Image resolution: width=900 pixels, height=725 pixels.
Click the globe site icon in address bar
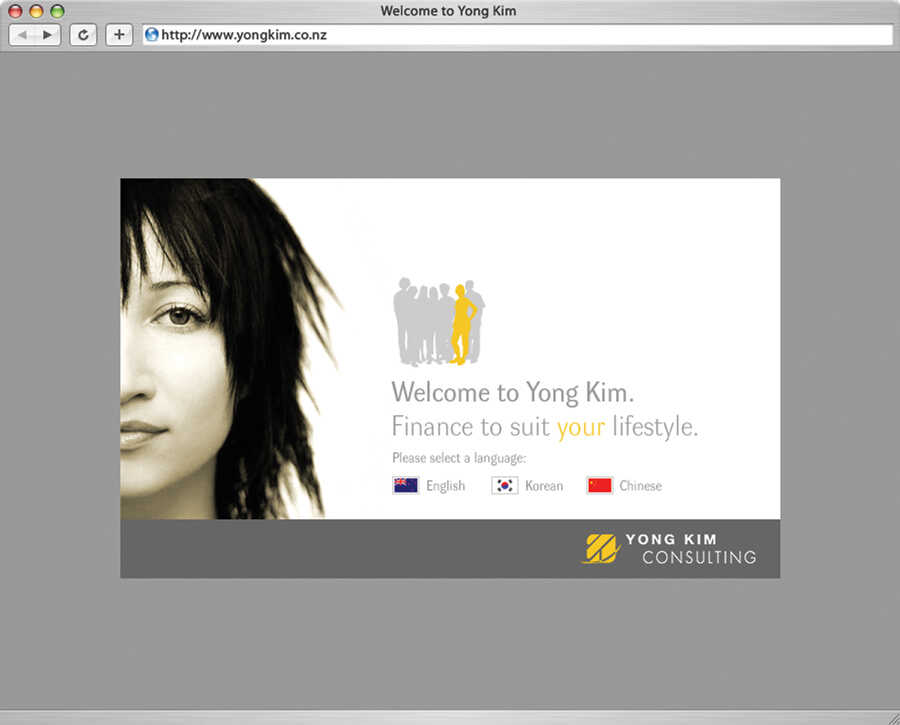152,34
